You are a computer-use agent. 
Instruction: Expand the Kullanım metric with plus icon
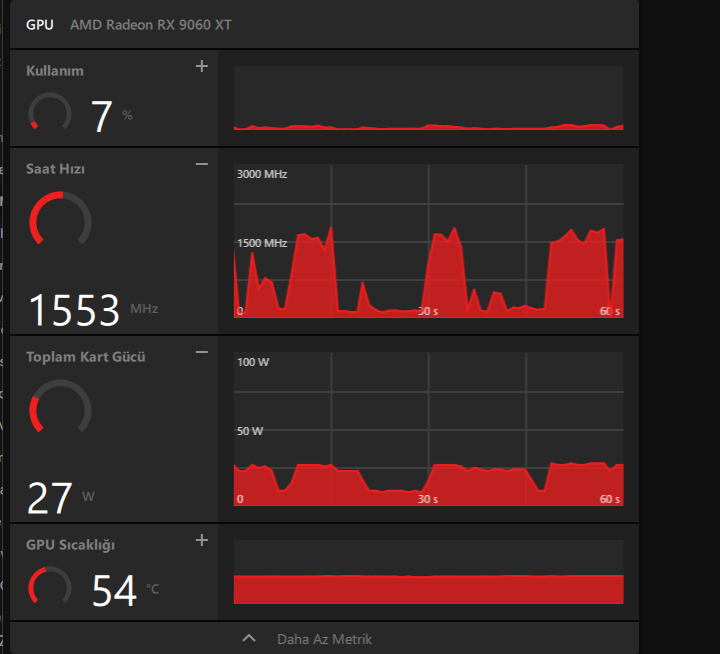click(x=202, y=66)
